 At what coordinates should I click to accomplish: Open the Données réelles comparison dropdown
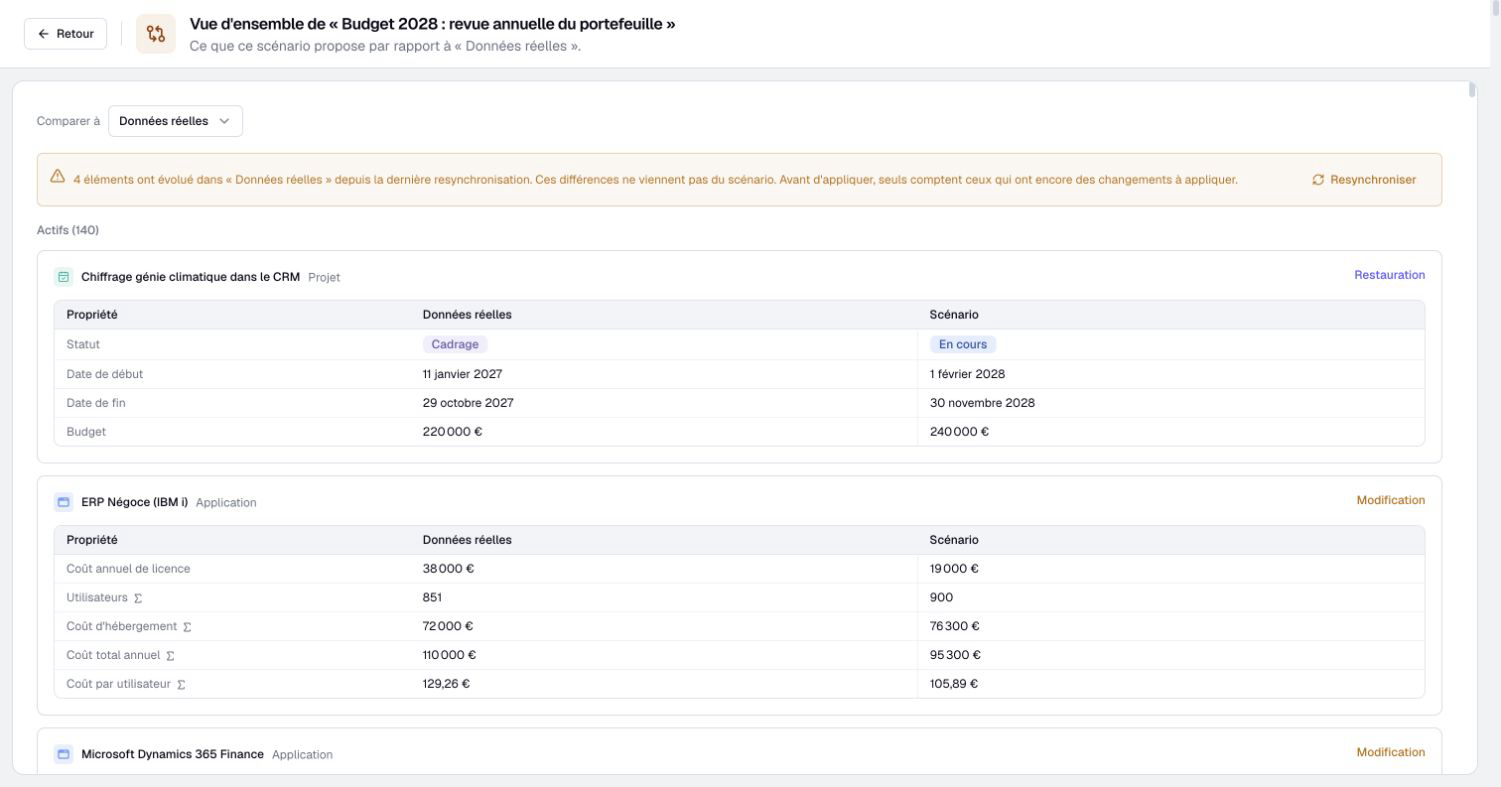pyautogui.click(x=175, y=121)
